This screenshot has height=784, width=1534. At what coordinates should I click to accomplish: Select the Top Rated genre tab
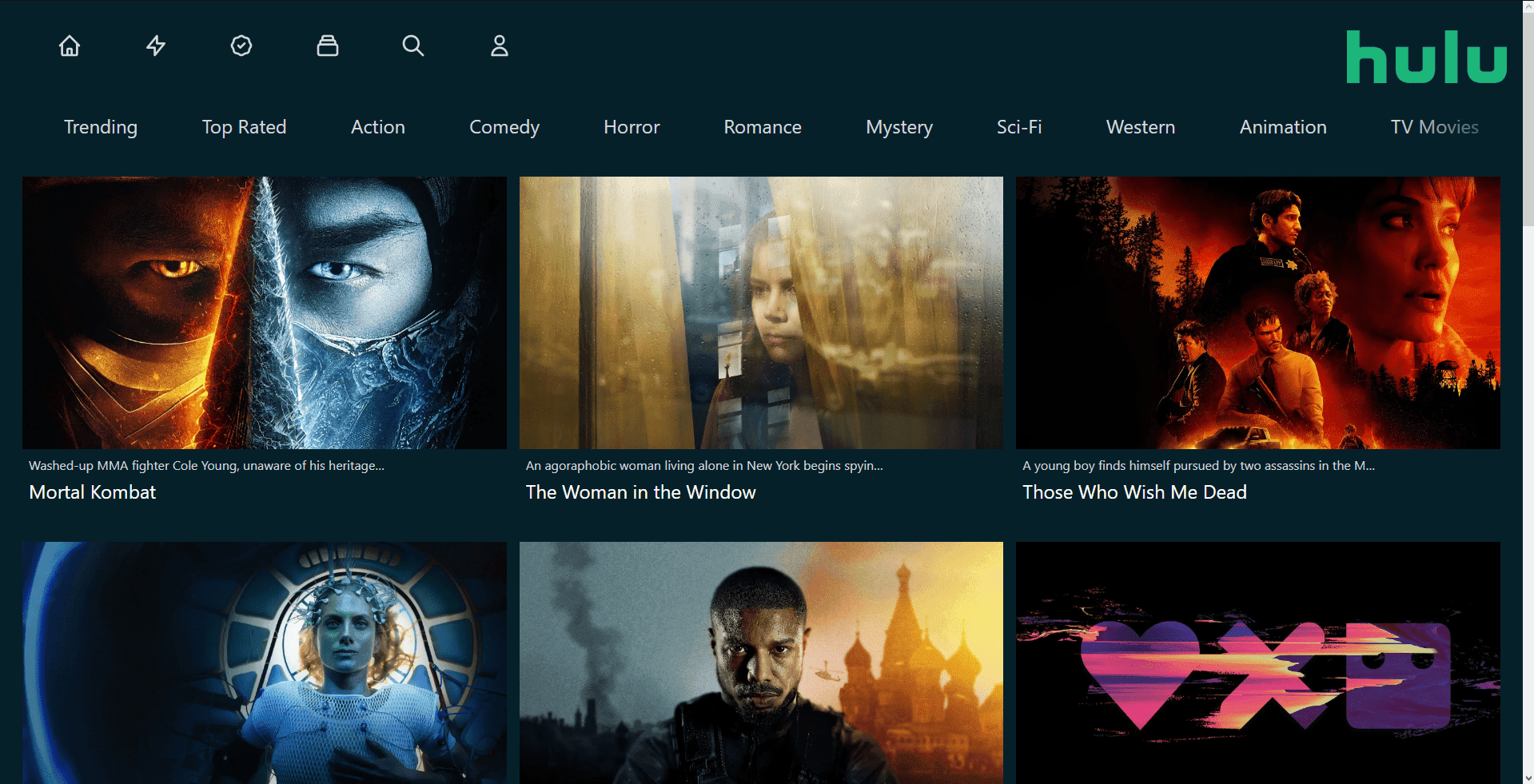(x=244, y=127)
